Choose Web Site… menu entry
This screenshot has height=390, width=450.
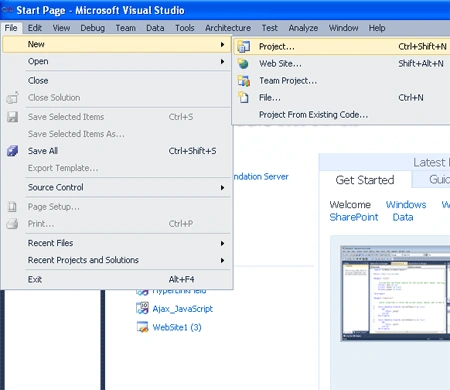(x=342, y=63)
